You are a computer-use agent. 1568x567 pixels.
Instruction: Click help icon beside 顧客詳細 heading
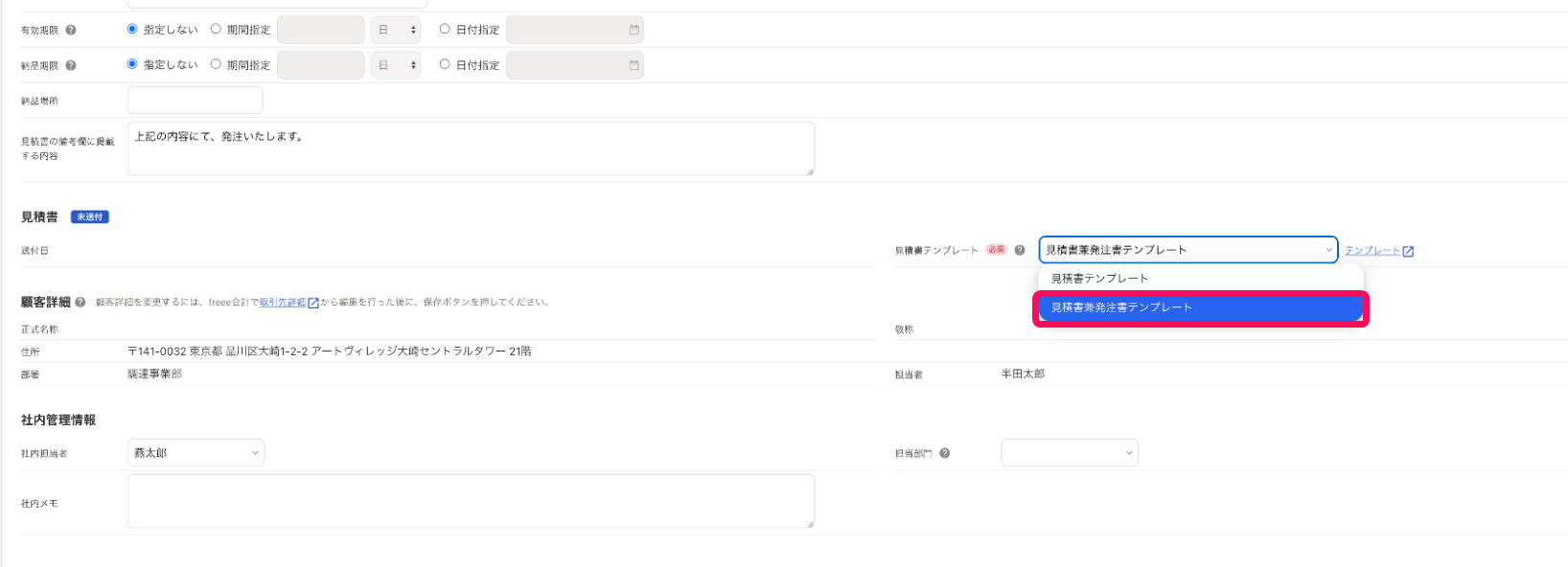(81, 303)
